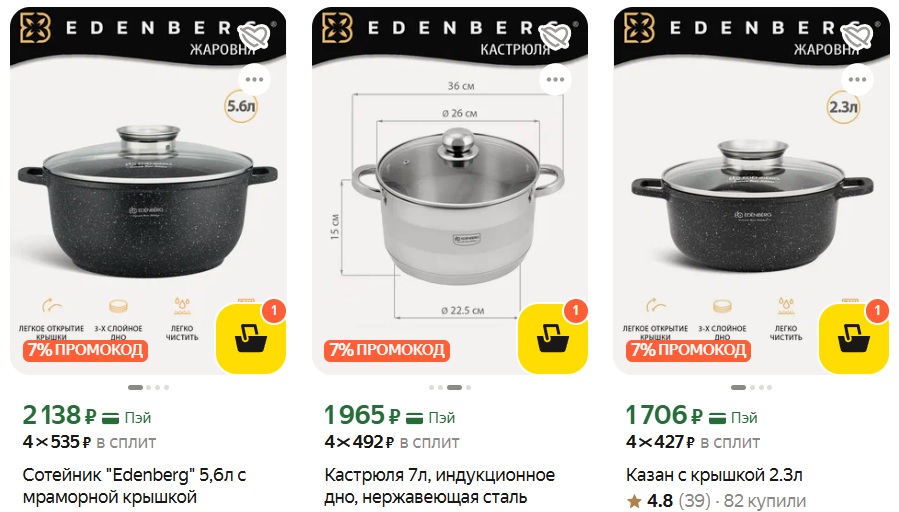899x512 pixels.
Task: Select the 1 965 ₽ Пэй price
Action: coord(390,415)
